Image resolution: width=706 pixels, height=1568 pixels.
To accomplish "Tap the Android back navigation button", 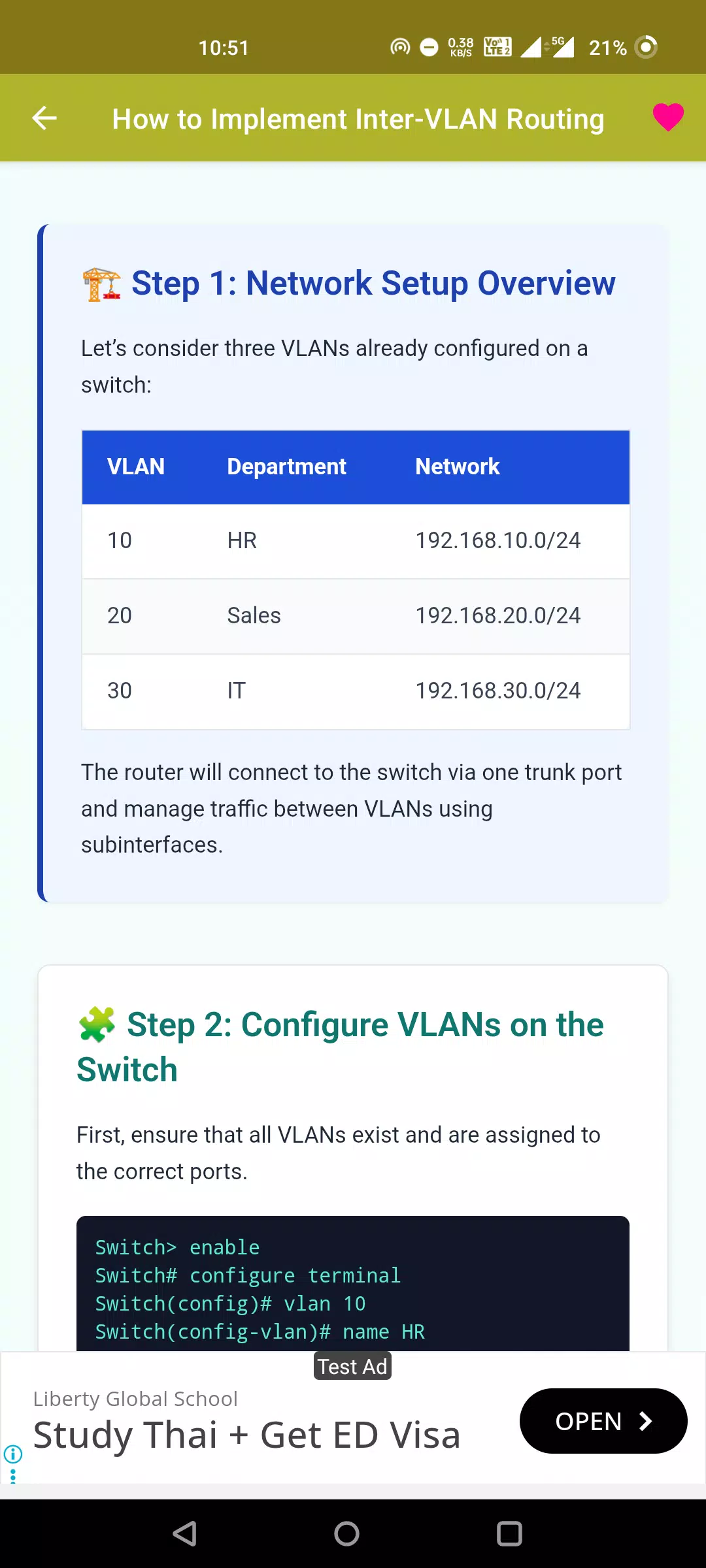I will coord(184,1533).
